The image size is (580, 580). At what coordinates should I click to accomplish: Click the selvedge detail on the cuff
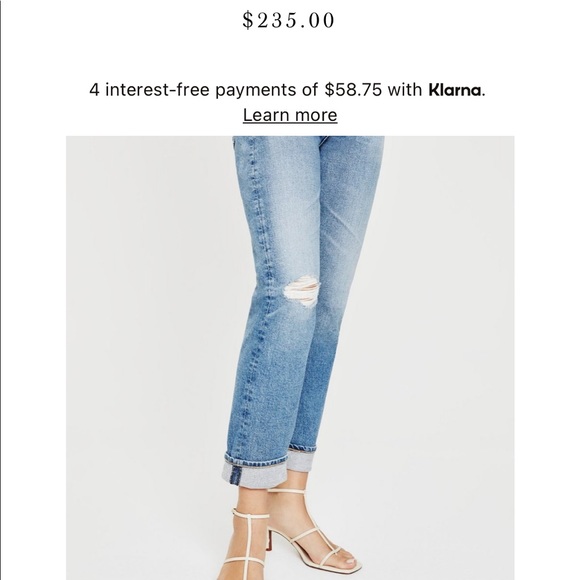pyautogui.click(x=235, y=476)
